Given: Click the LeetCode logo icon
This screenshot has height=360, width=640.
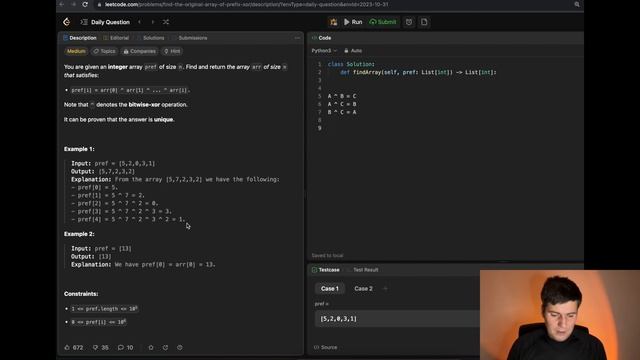Looking at the screenshot, I should [x=67, y=22].
